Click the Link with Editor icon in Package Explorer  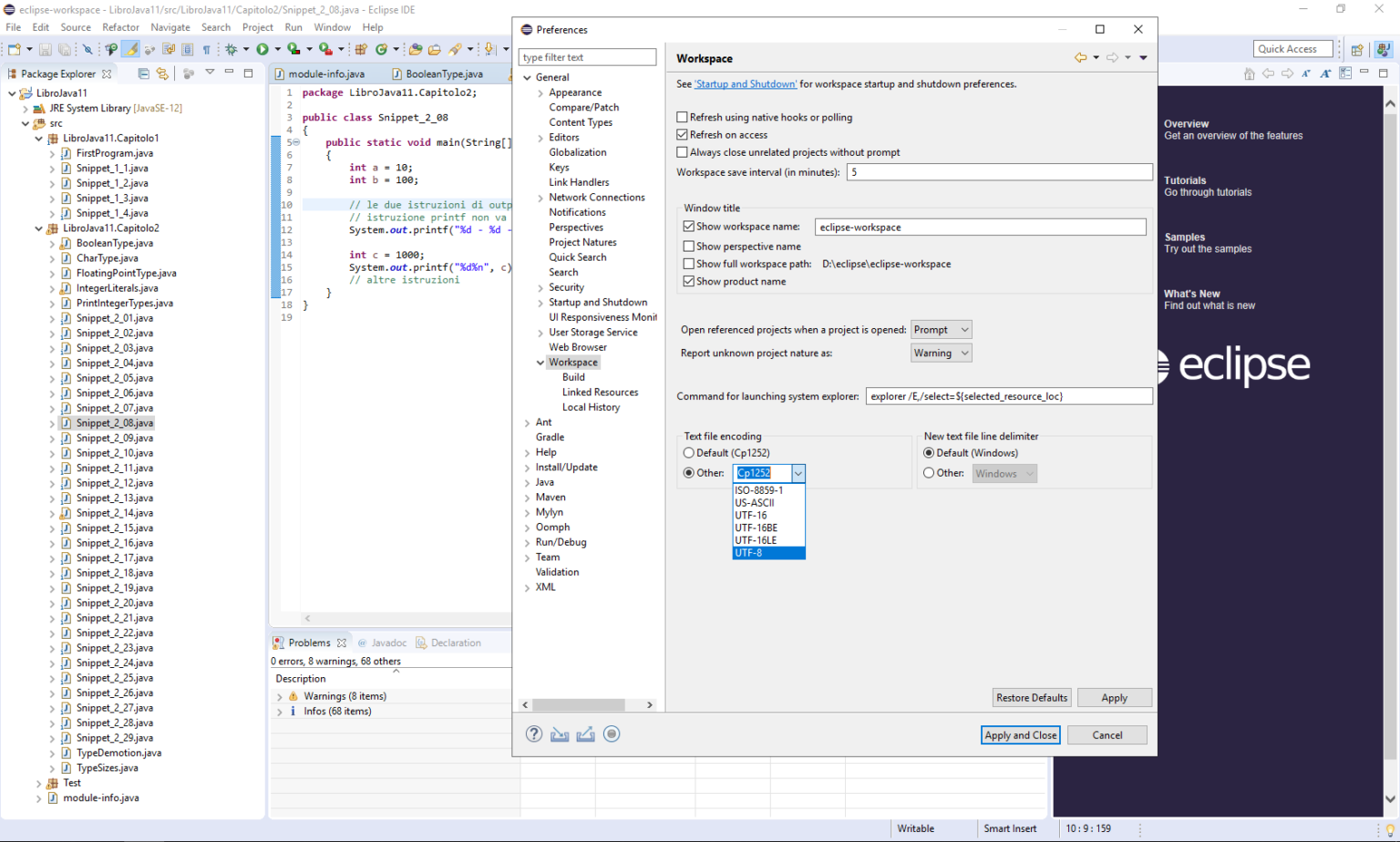pos(163,73)
